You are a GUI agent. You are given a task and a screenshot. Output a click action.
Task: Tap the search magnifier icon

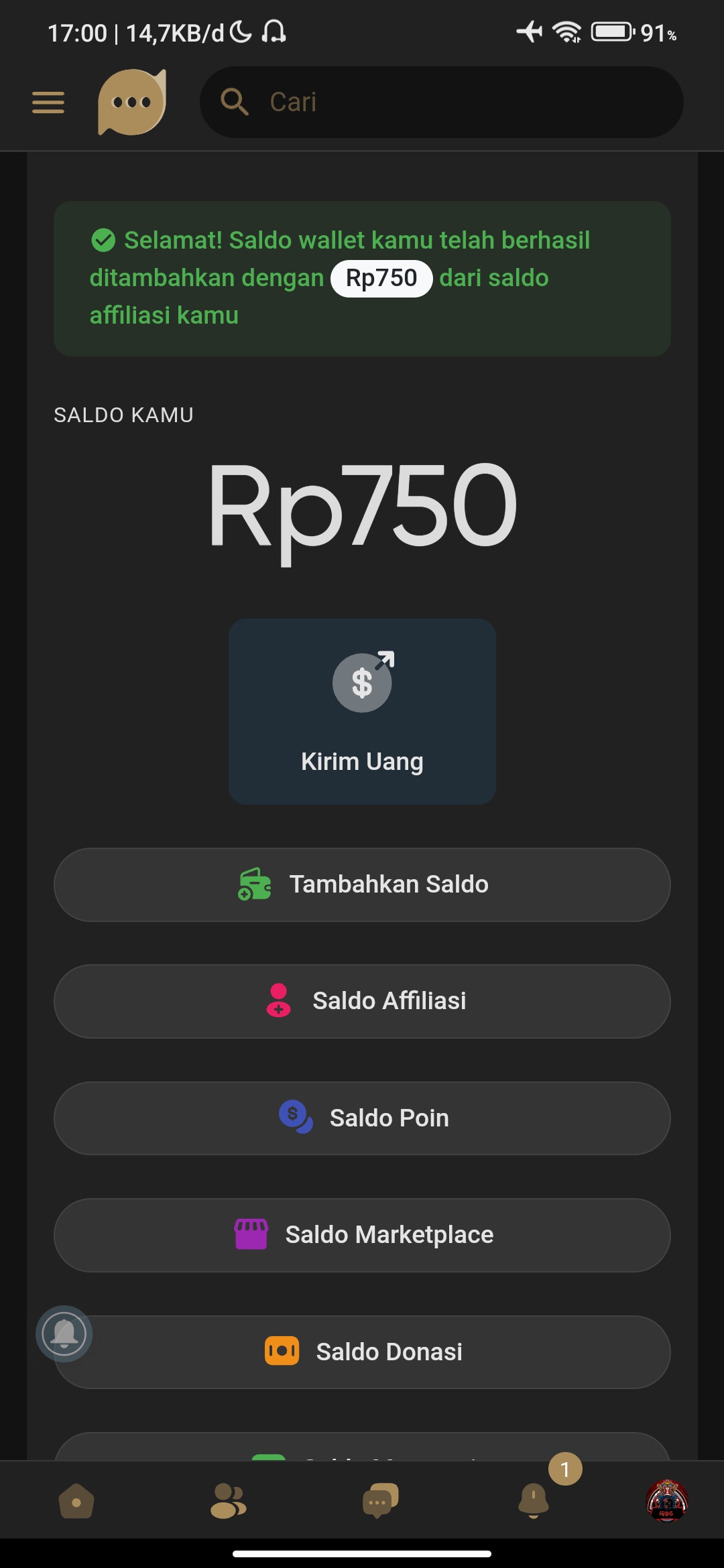(x=234, y=103)
